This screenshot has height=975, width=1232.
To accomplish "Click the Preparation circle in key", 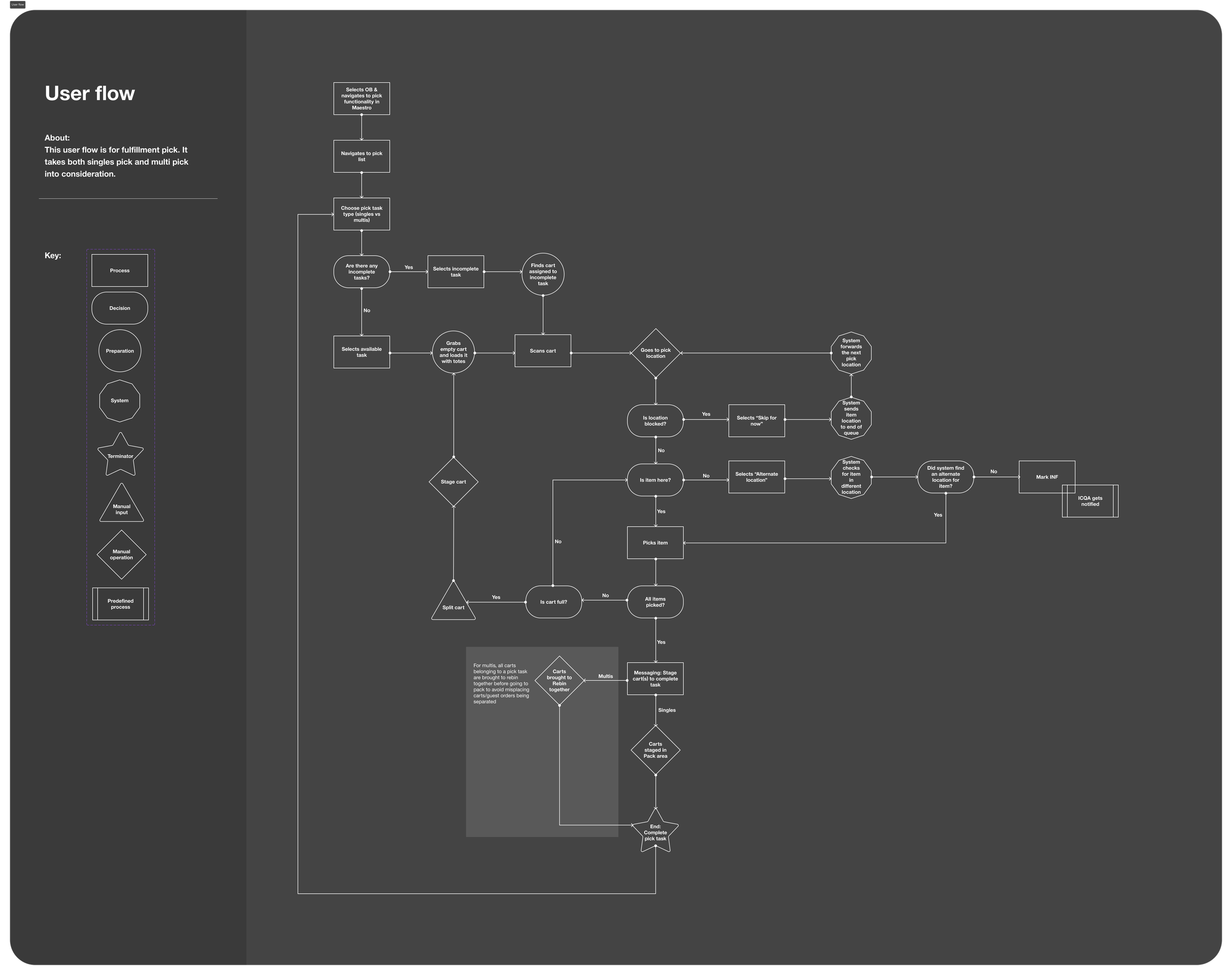I will [120, 351].
